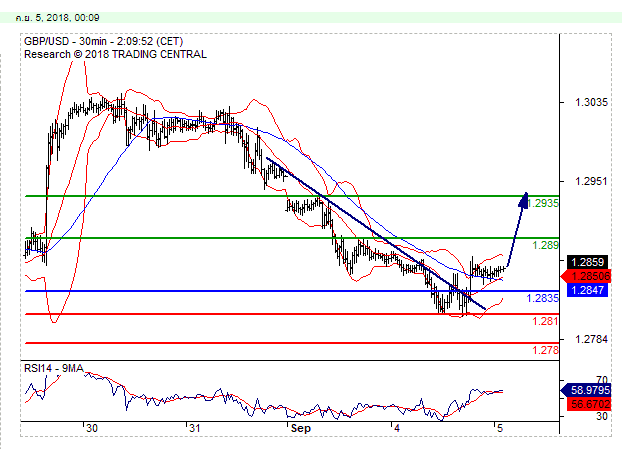
Task: Click the GBP/USD 30min chart title
Action: coord(104,42)
